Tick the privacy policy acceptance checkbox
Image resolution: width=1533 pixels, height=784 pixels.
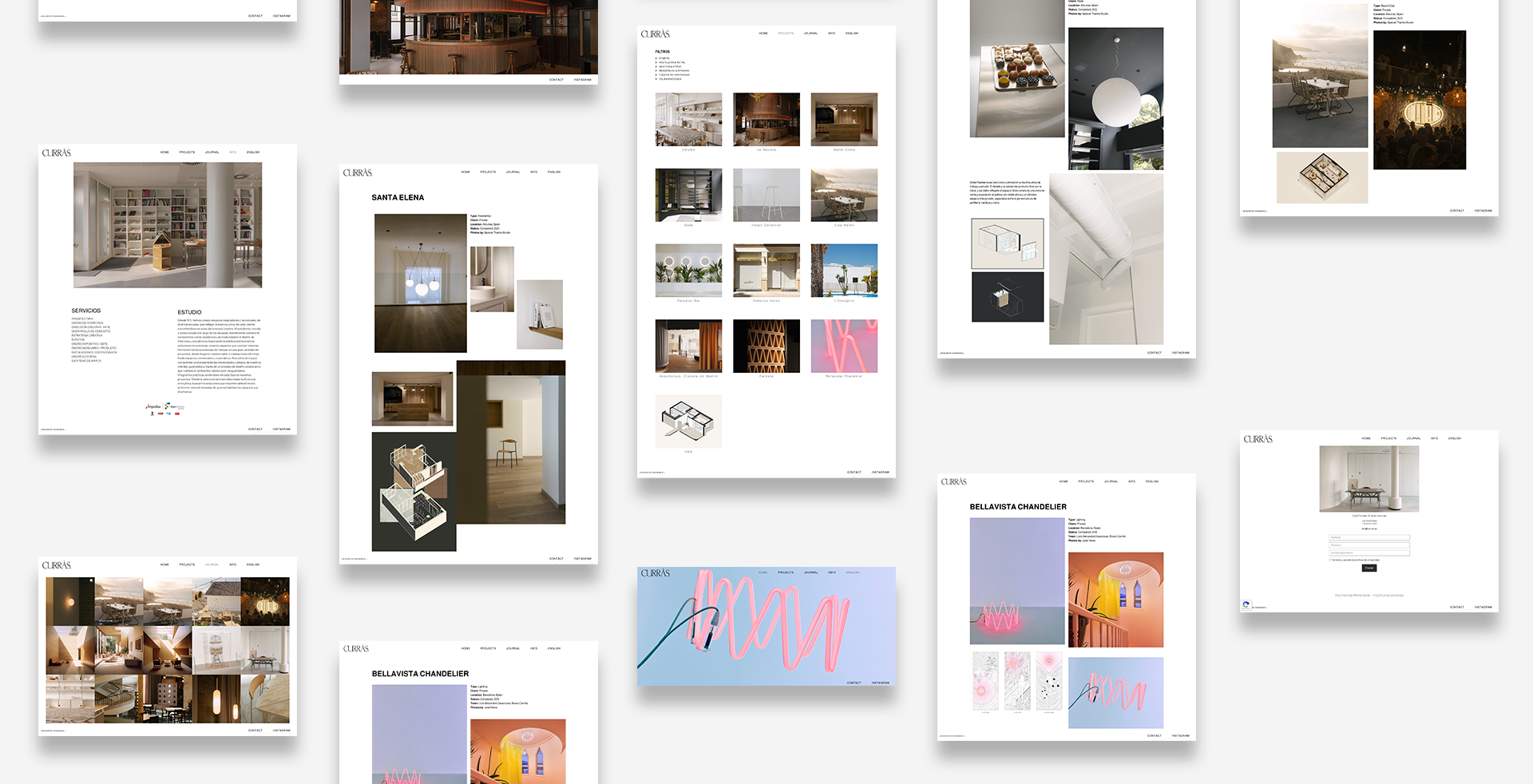pos(1329,560)
